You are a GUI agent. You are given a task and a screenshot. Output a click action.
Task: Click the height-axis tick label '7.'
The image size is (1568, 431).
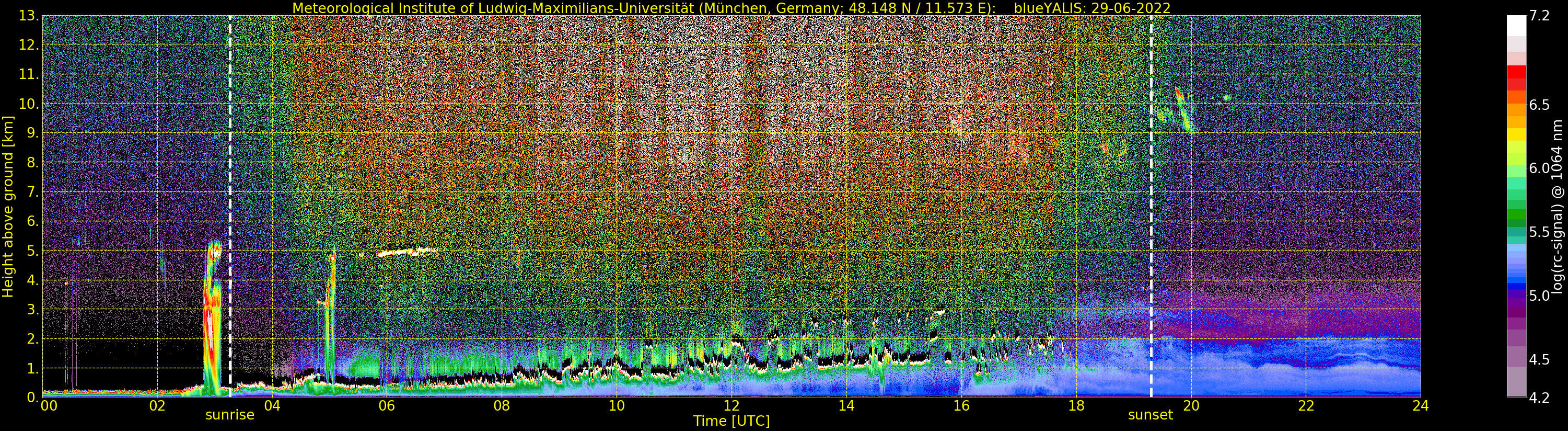pos(32,192)
